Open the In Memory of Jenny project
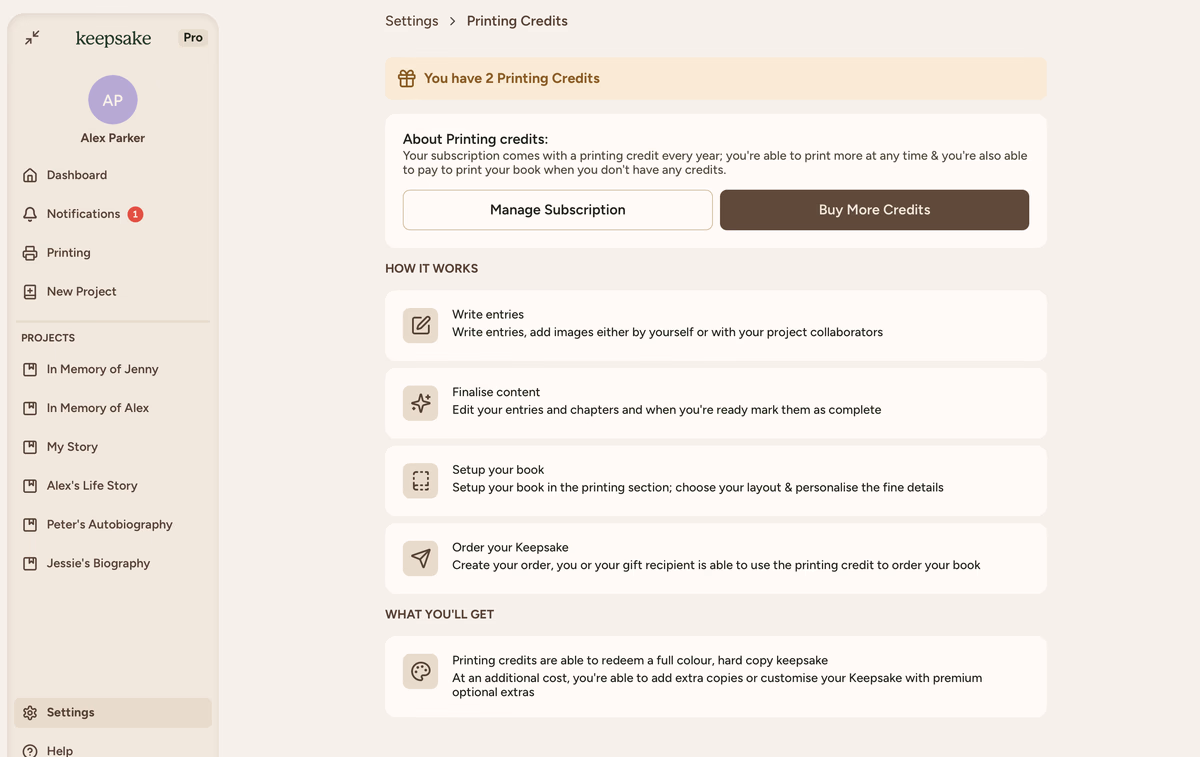This screenshot has width=1200, height=757. coord(102,369)
